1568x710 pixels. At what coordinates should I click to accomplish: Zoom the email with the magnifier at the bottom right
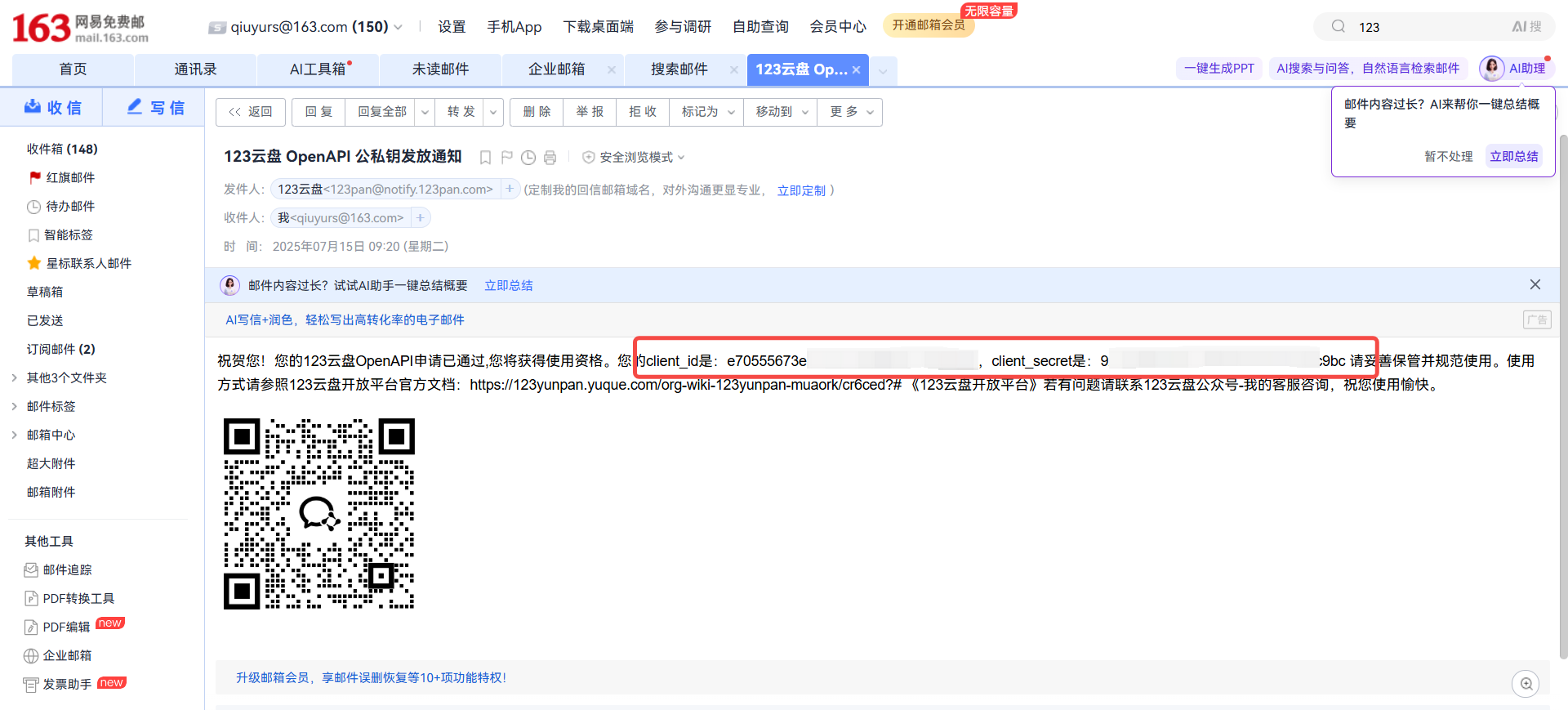(x=1526, y=684)
